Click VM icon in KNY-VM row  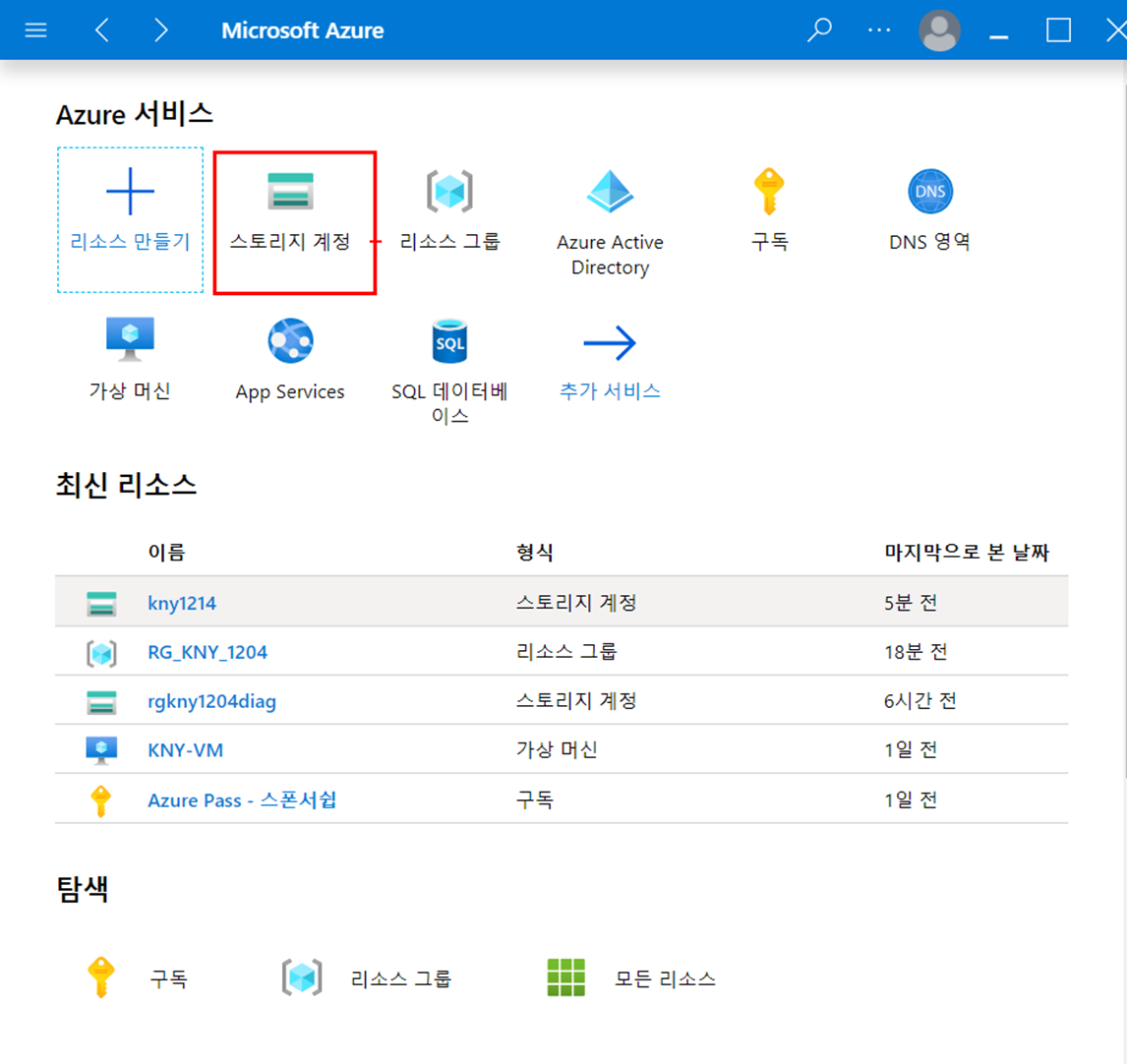point(101,750)
